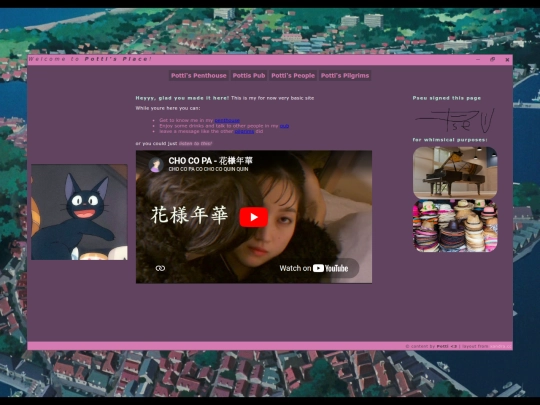
Task: Maximize the Potti's Place window
Action: 492,59
